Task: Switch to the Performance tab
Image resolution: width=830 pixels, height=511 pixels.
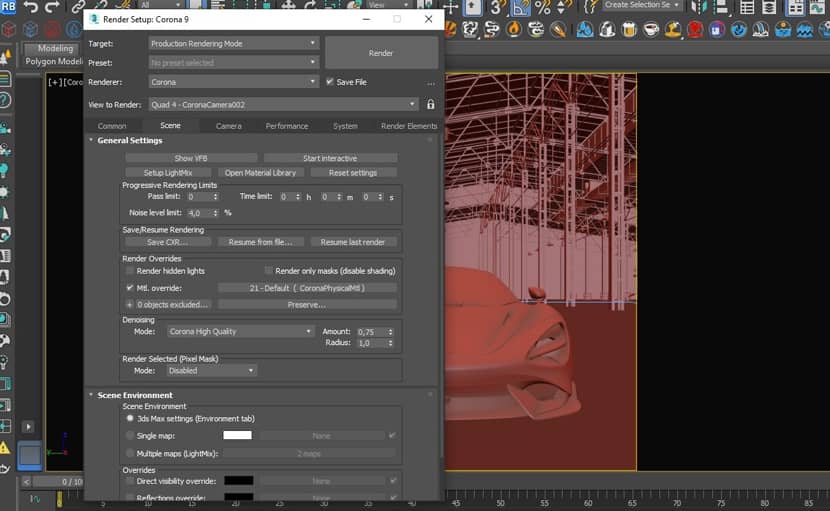Action: coord(287,126)
